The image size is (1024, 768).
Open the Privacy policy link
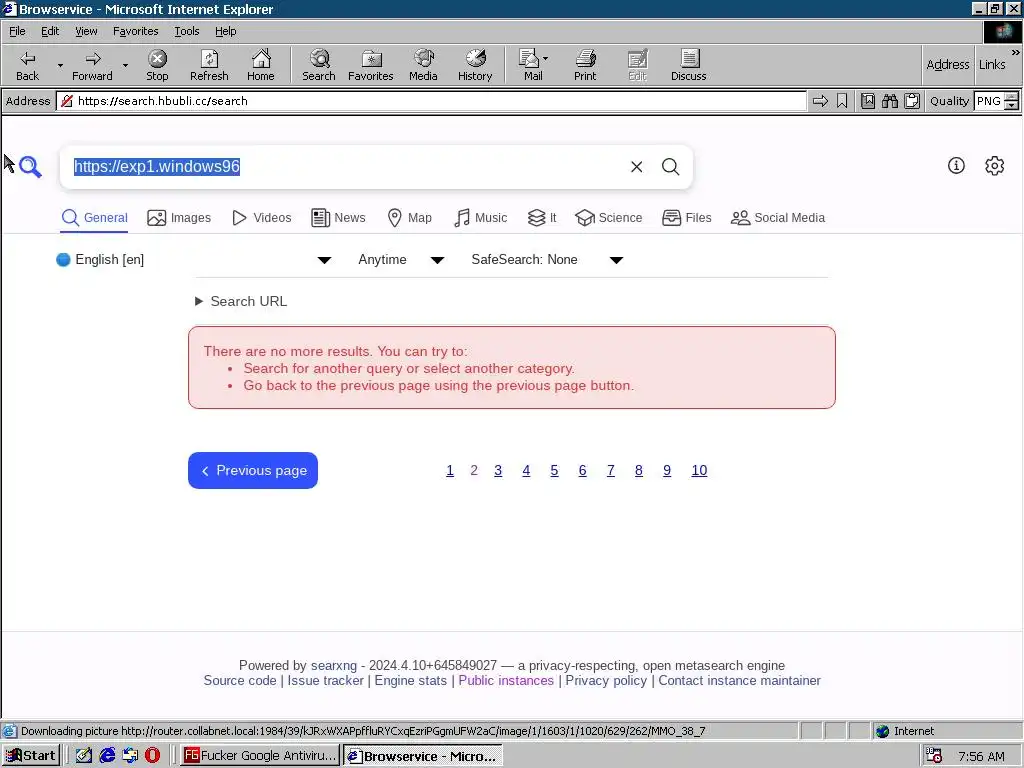click(x=606, y=680)
